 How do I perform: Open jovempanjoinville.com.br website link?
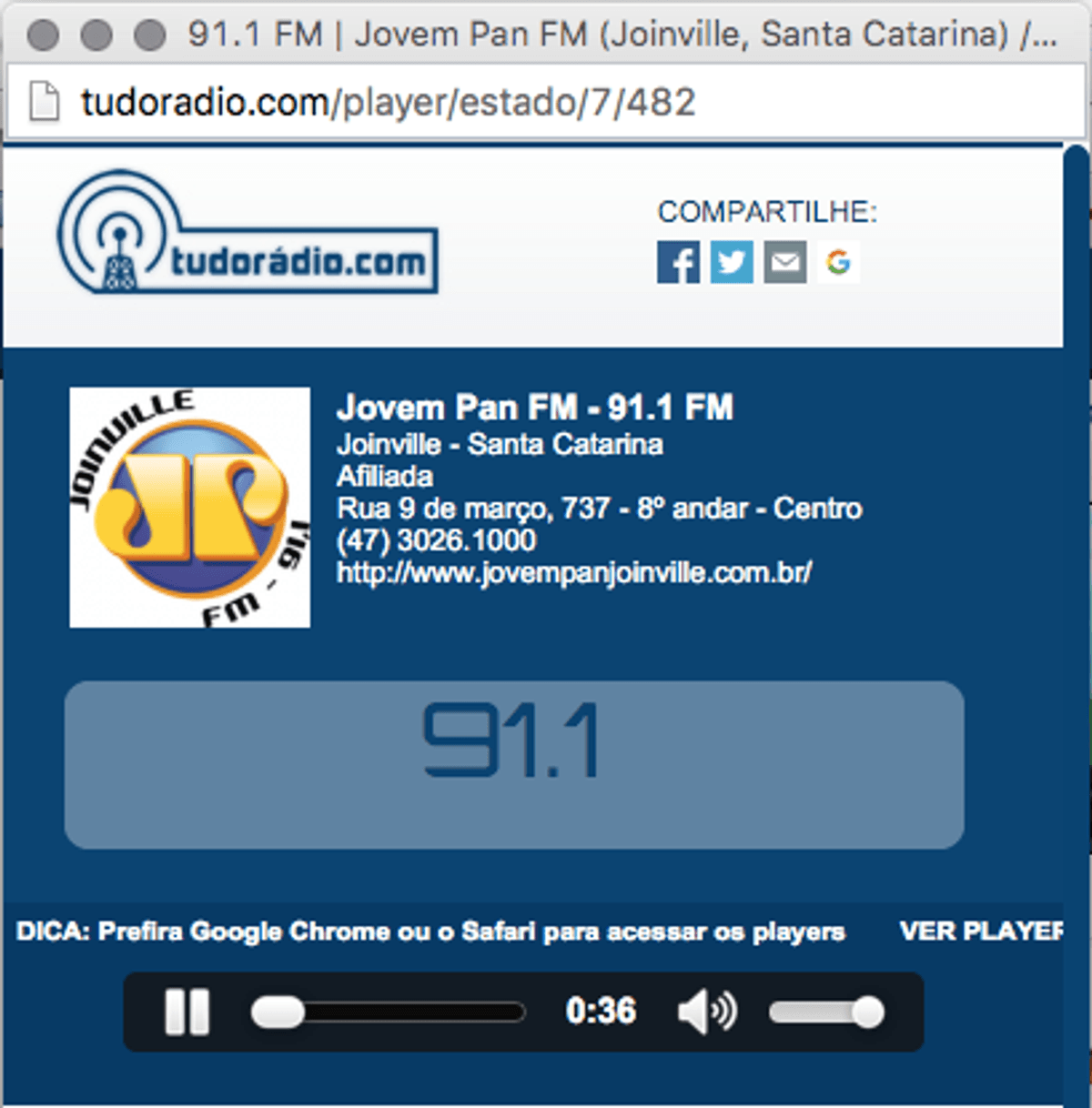(x=574, y=573)
